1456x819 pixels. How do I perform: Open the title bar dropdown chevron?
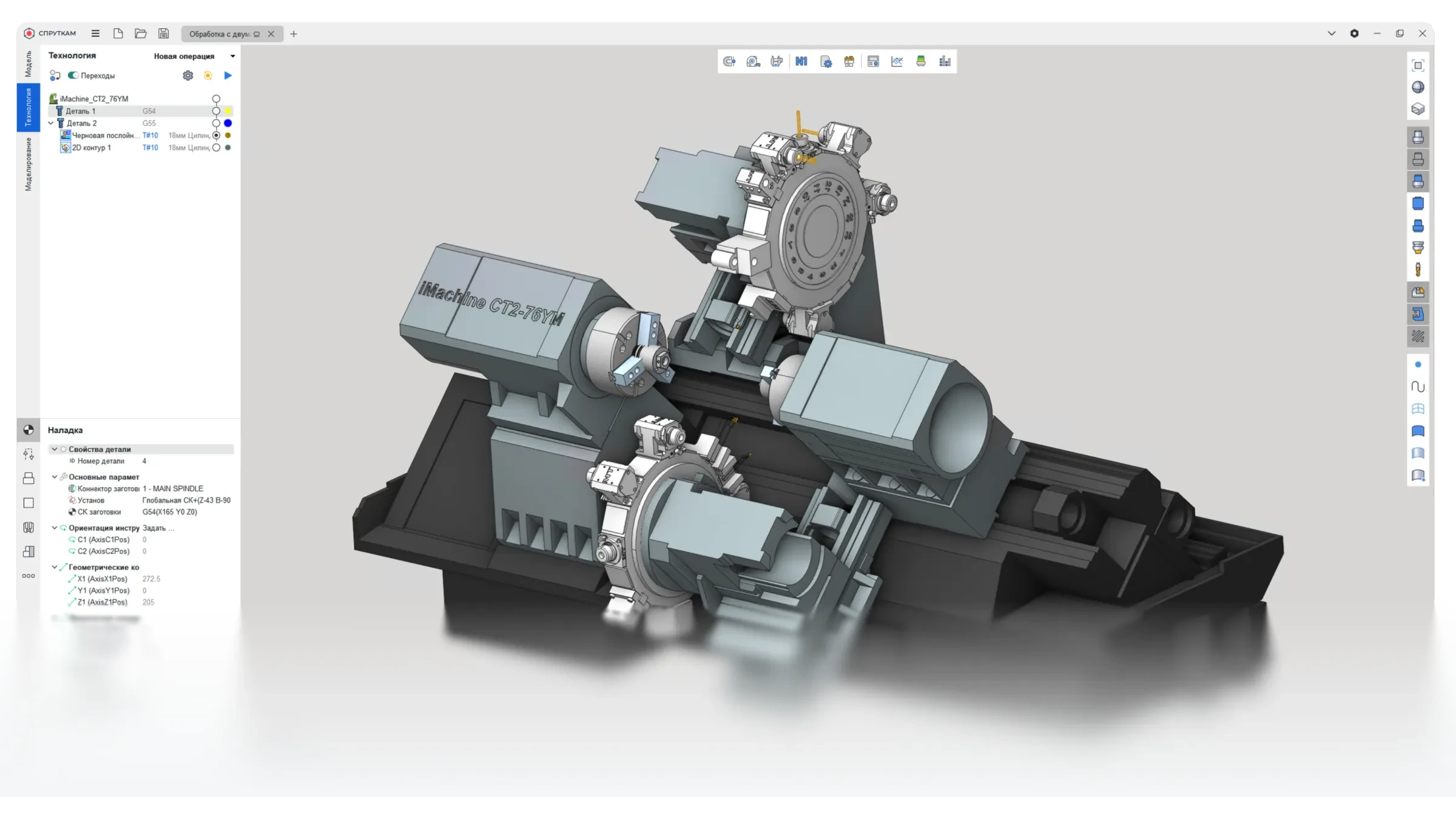pos(1331,33)
